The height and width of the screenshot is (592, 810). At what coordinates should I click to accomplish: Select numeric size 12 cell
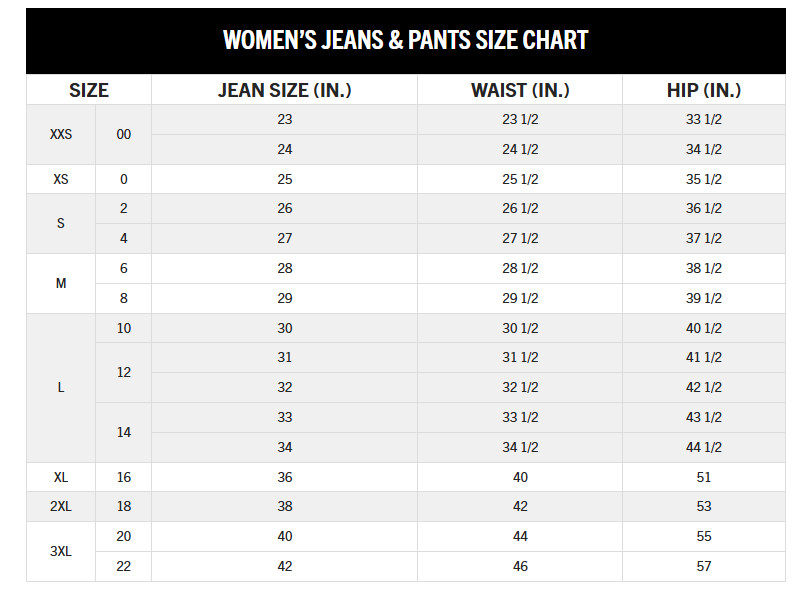click(x=123, y=372)
